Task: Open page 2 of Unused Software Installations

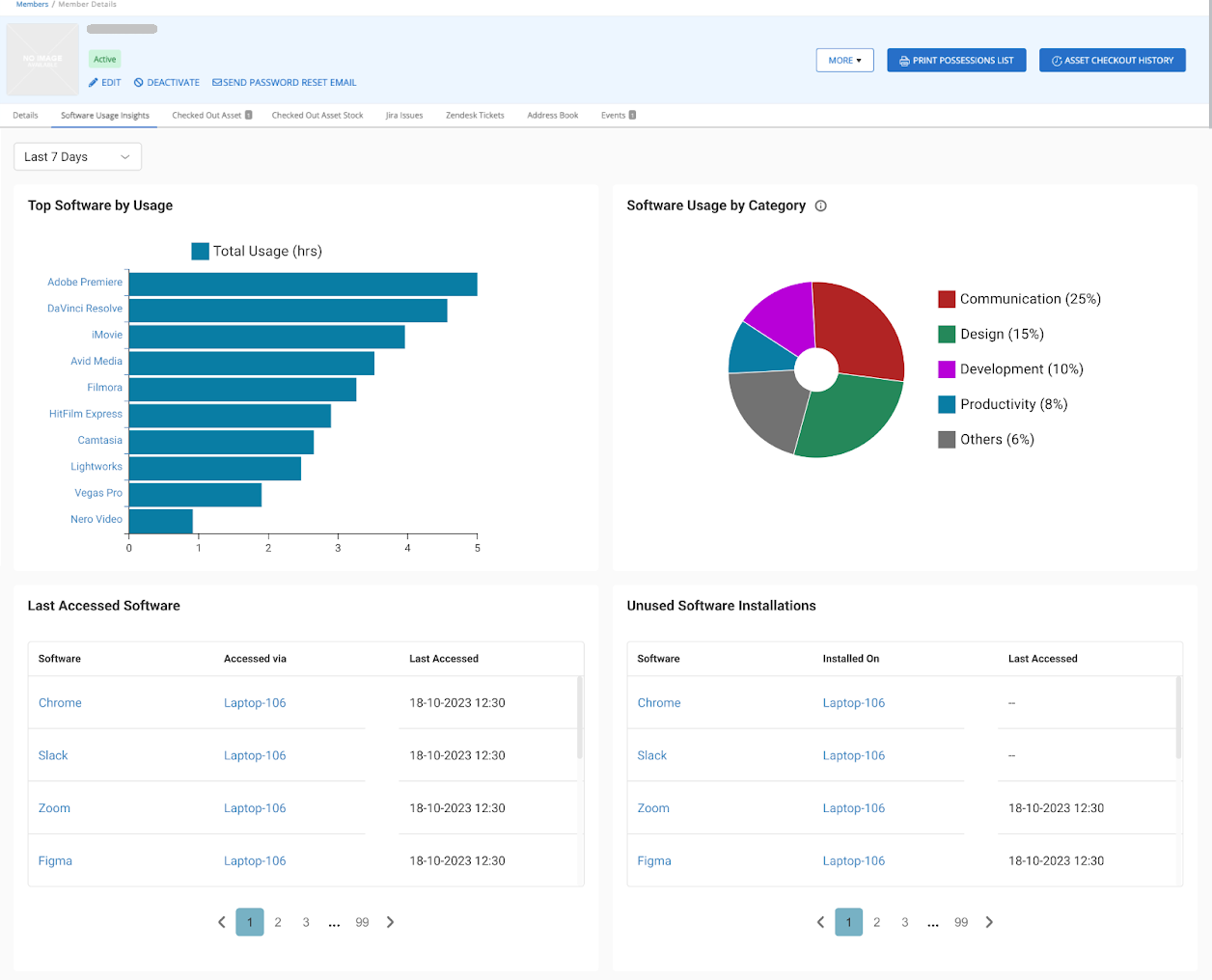Action: click(876, 922)
